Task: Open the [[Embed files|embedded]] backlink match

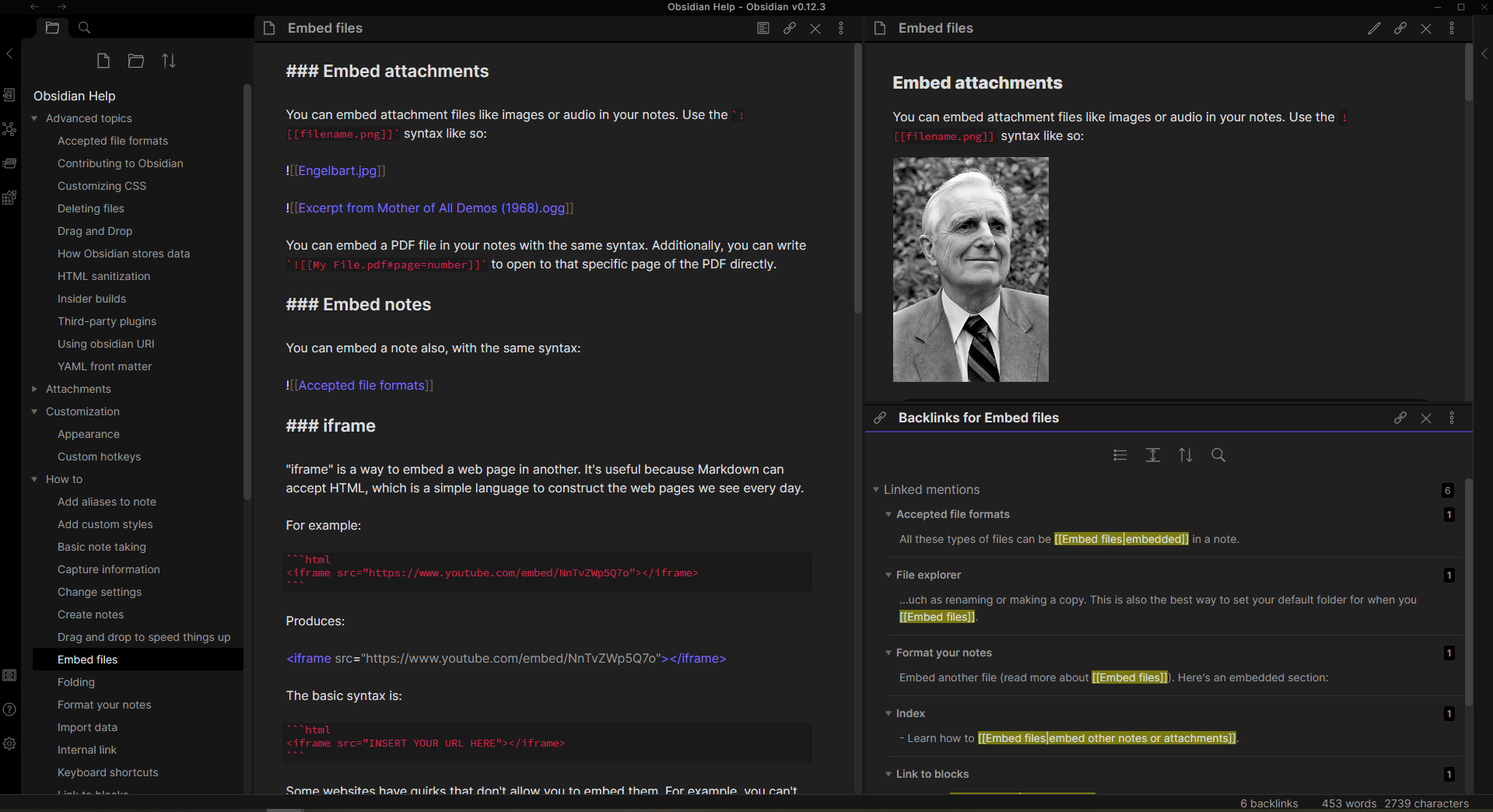Action: [1121, 539]
